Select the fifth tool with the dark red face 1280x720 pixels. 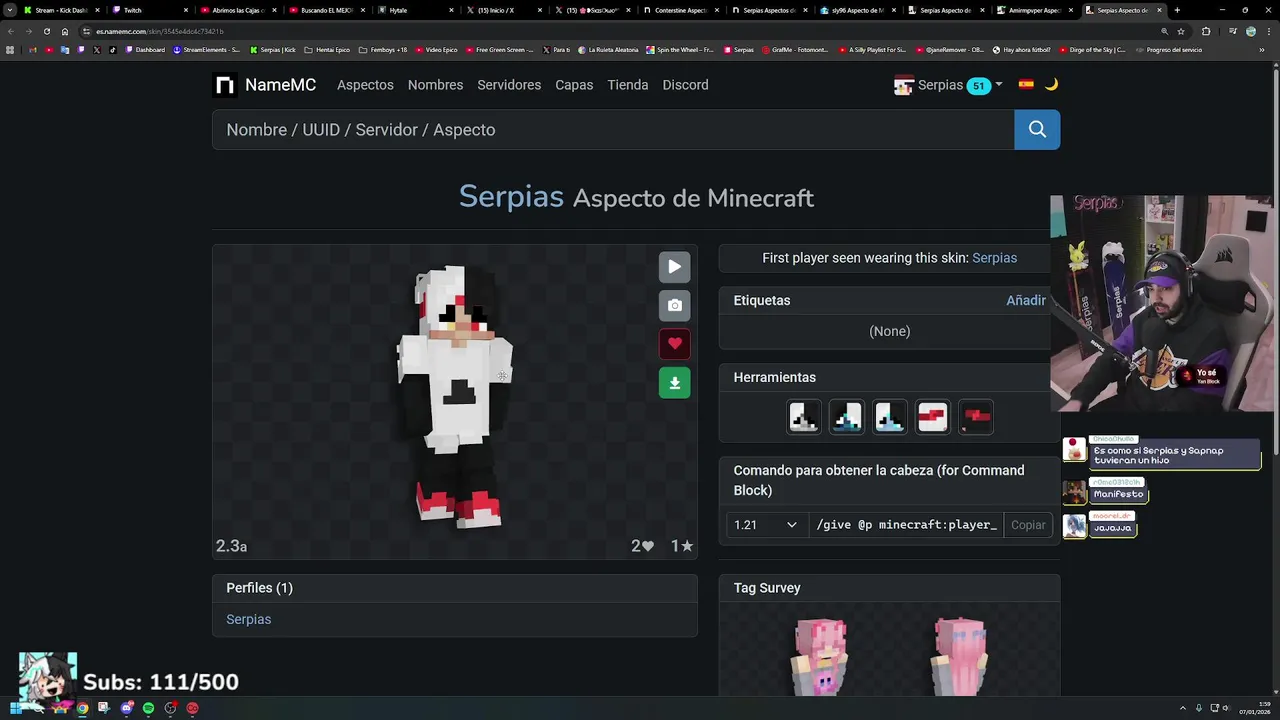coord(976,417)
